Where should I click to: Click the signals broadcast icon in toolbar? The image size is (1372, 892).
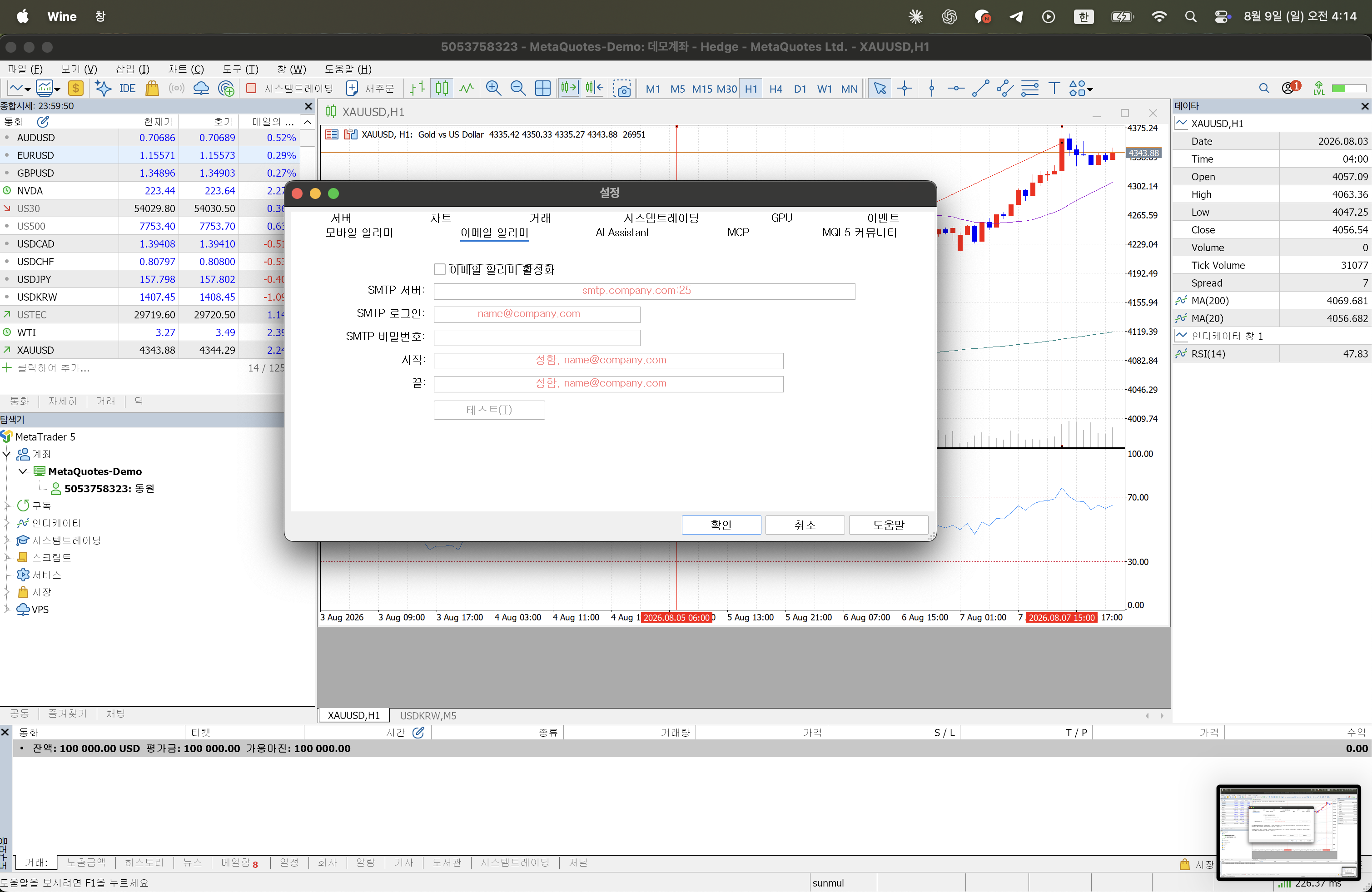coord(176,88)
